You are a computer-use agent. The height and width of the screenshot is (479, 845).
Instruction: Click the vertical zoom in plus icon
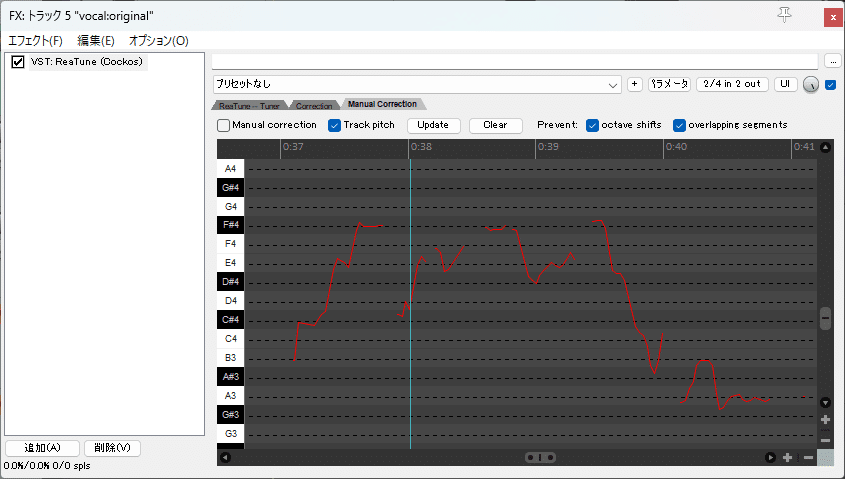[x=825, y=419]
